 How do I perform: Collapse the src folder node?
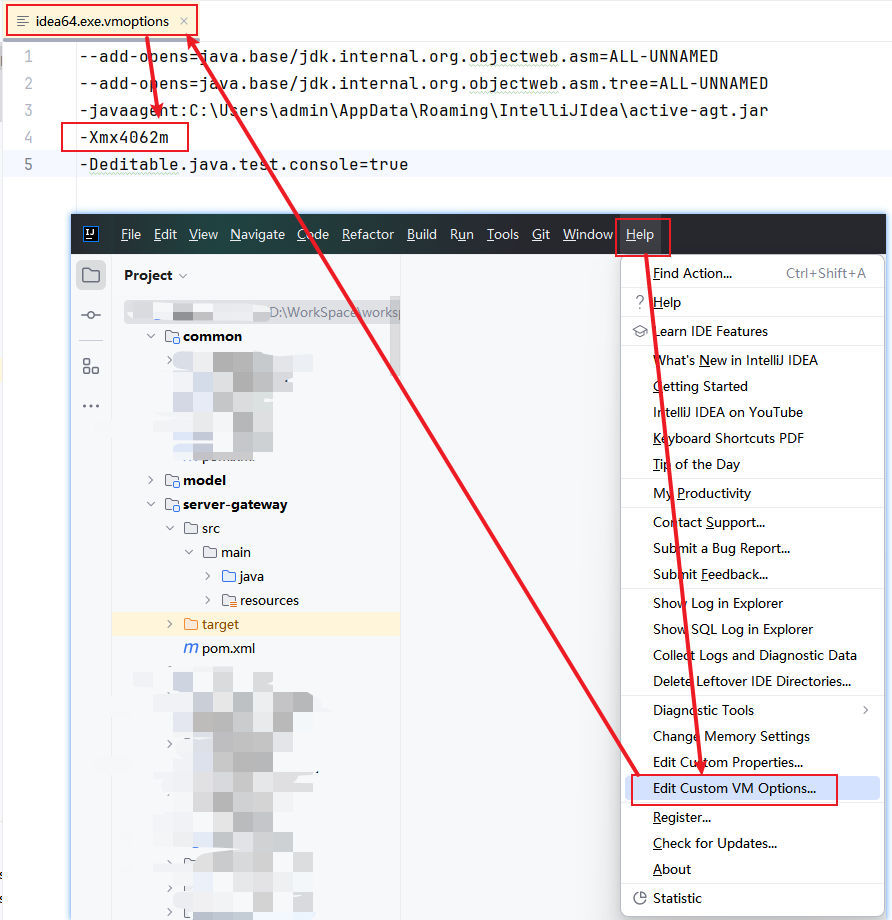(x=170, y=528)
